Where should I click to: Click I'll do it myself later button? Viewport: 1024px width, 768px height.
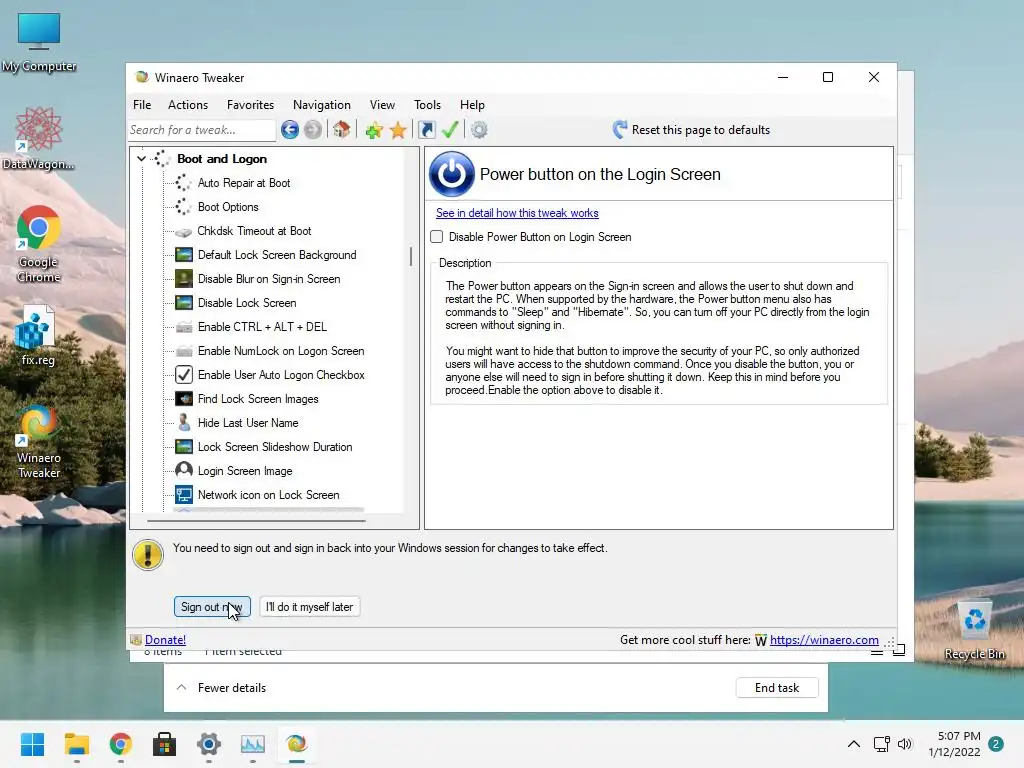[x=310, y=607]
